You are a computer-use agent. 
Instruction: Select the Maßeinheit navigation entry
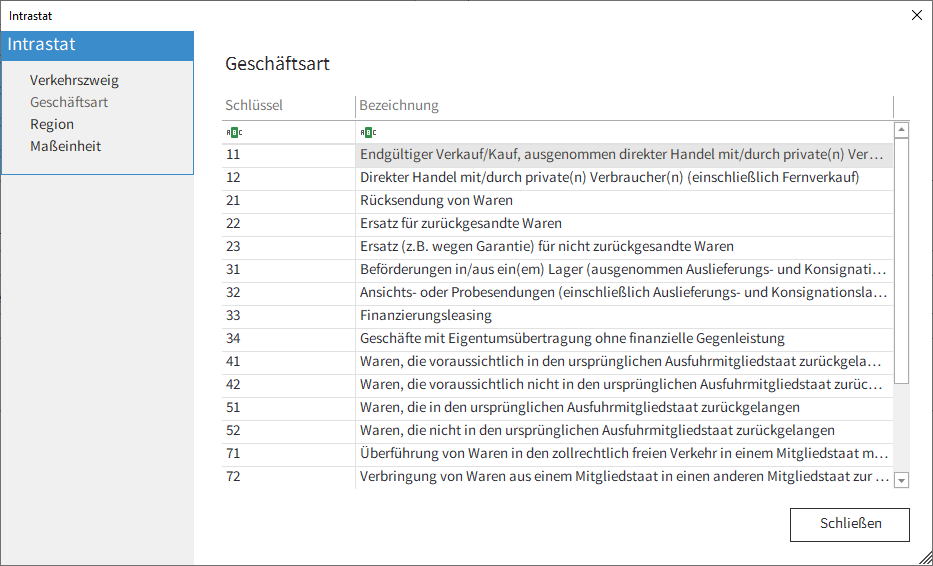(65, 146)
